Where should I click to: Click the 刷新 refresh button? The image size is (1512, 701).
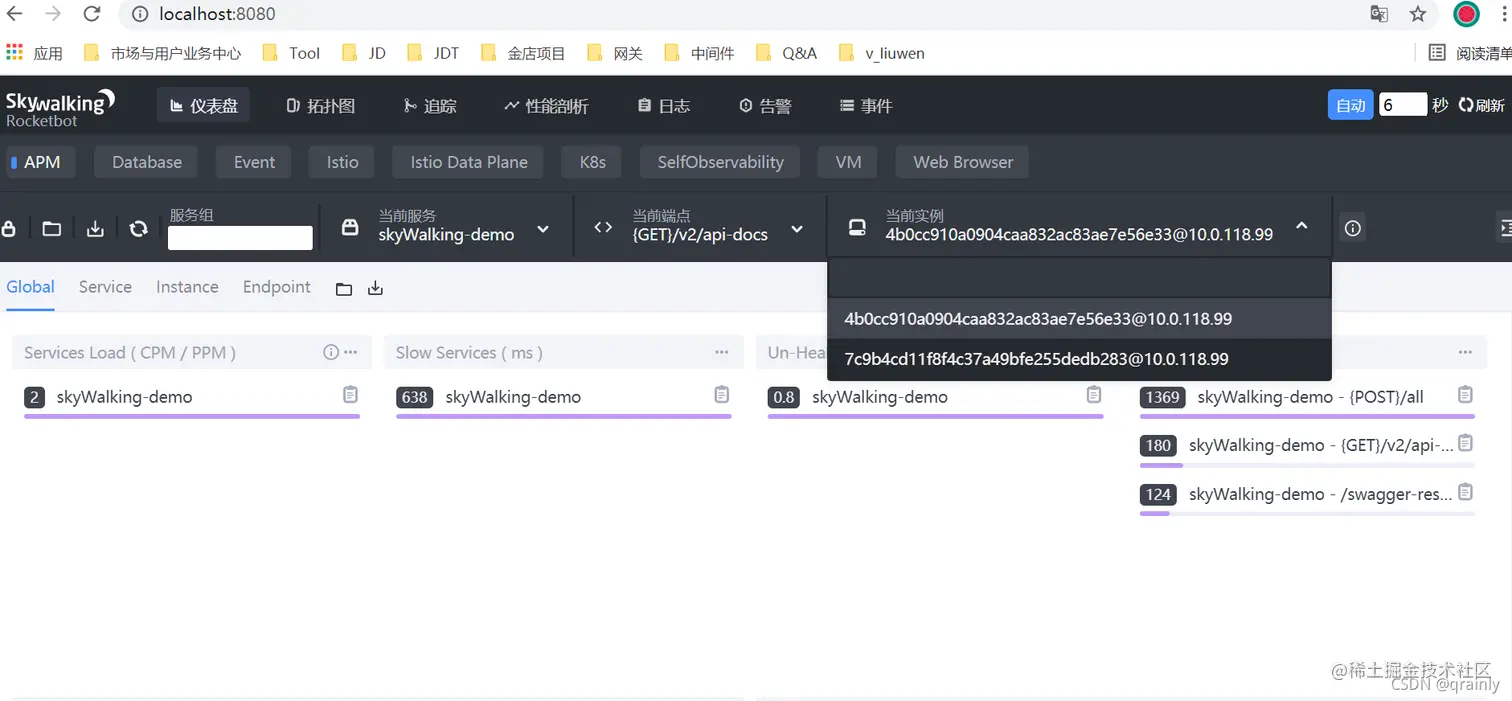click(x=1481, y=105)
